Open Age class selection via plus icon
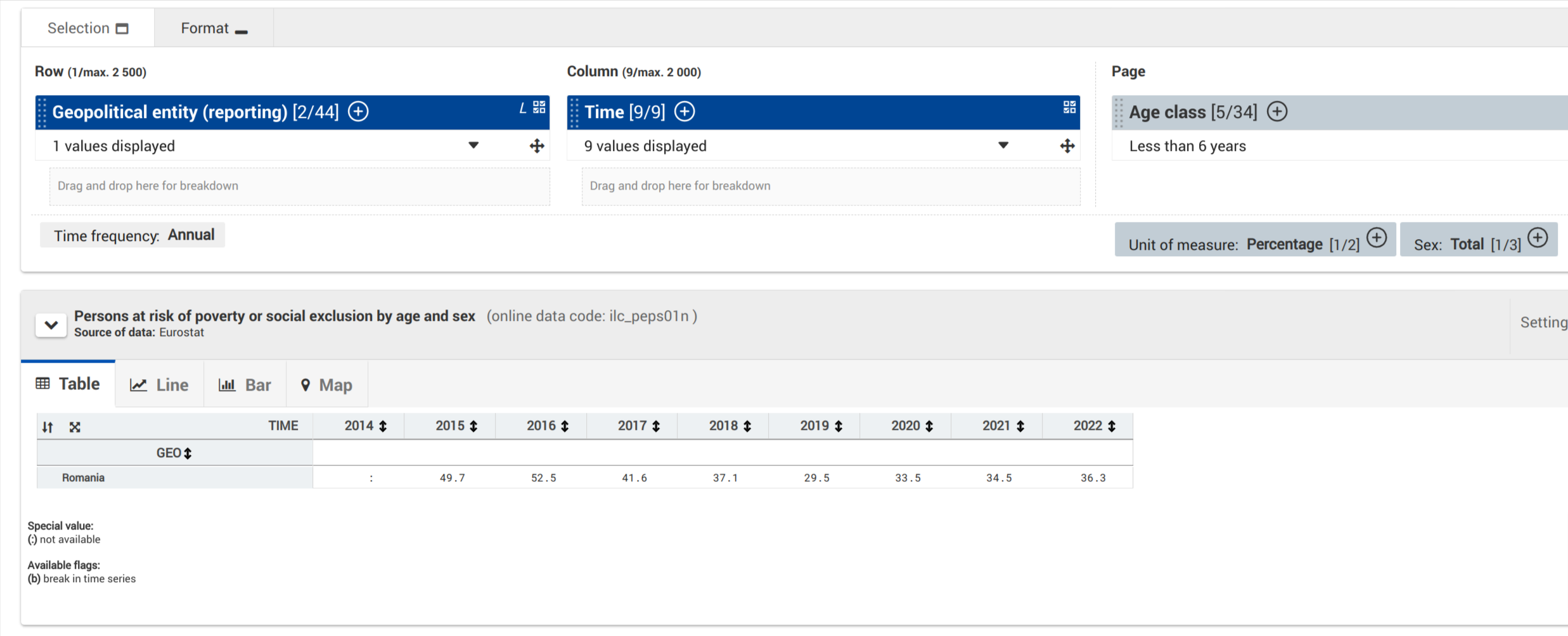The width and height of the screenshot is (1568, 636). point(1276,112)
